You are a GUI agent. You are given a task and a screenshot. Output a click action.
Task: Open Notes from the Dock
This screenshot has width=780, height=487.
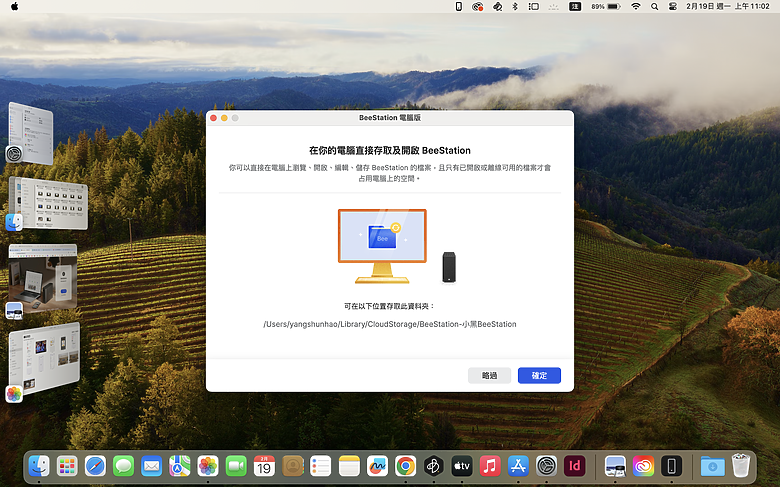pos(349,466)
